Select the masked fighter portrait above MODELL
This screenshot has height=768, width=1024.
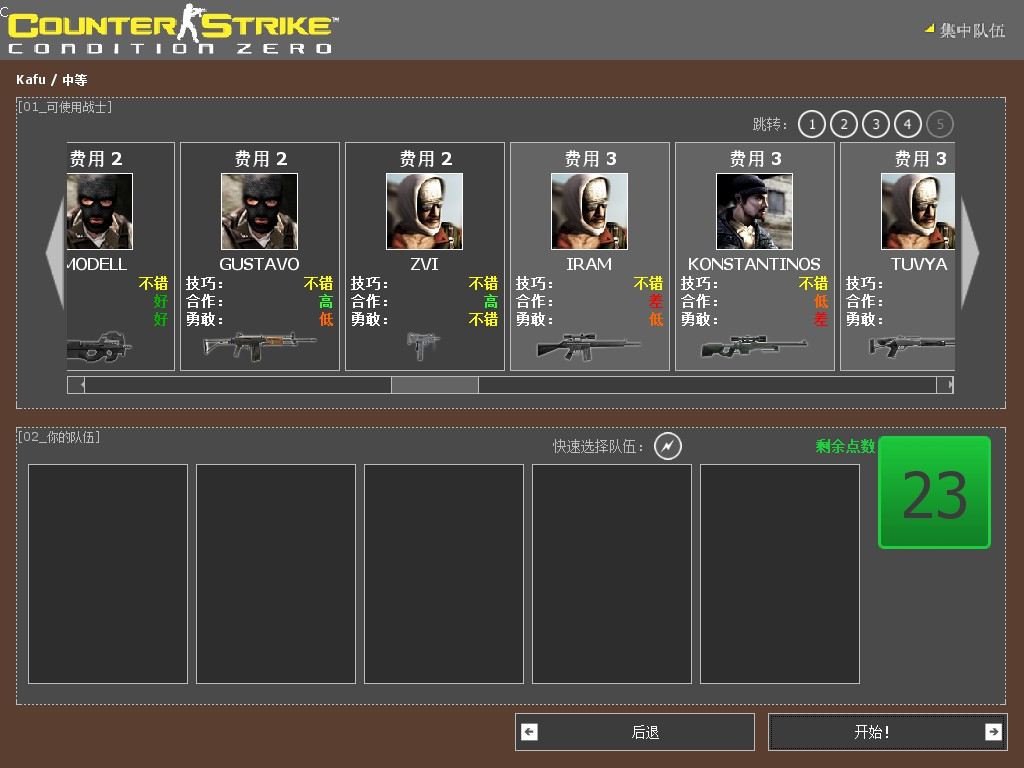pyautogui.click(x=100, y=212)
